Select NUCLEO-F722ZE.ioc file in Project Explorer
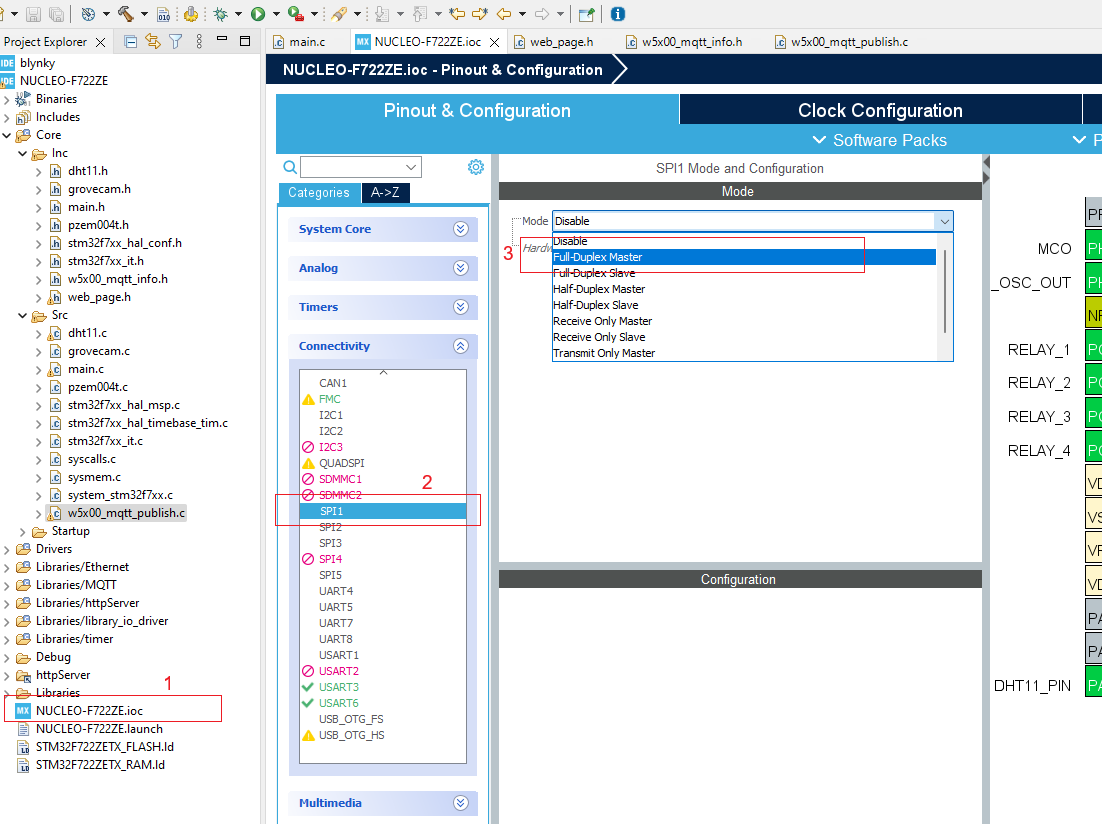The image size is (1102, 824). click(x=89, y=711)
